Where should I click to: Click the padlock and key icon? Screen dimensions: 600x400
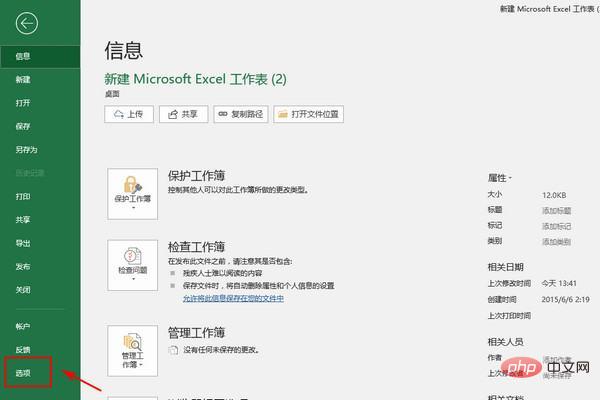(x=132, y=184)
